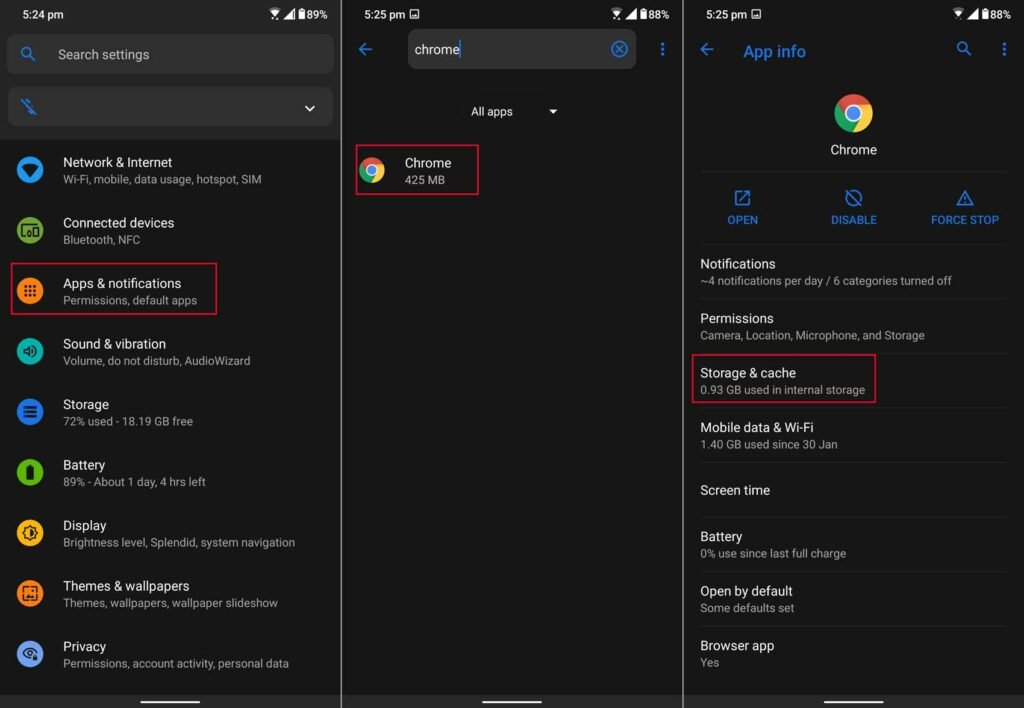Open Sound & vibration label
This screenshot has width=1024, height=708.
click(x=114, y=344)
